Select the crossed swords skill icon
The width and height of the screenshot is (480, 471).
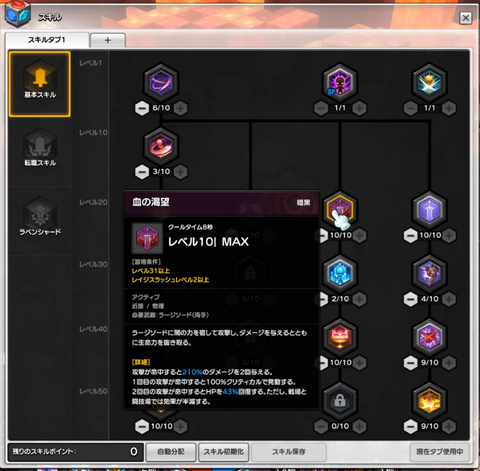click(429, 82)
